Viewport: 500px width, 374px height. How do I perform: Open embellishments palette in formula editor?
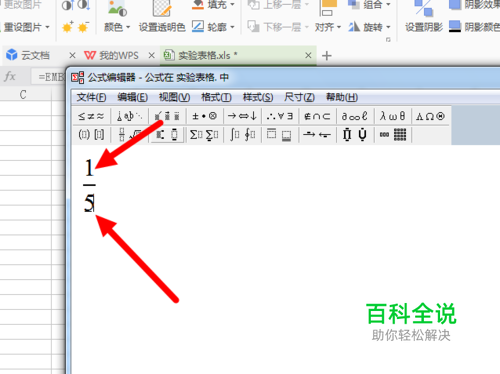click(x=167, y=116)
